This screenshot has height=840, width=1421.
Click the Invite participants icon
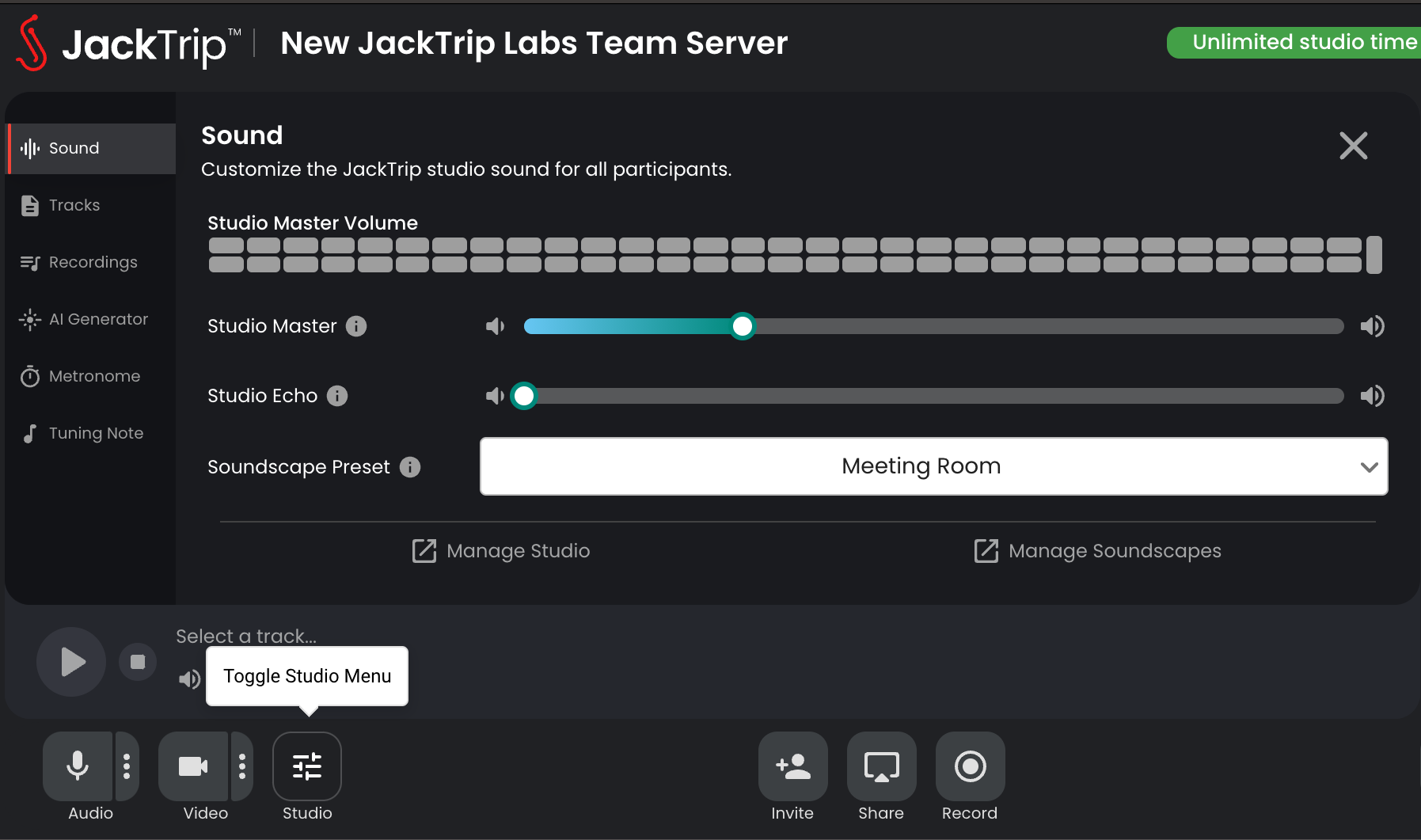[x=792, y=766]
